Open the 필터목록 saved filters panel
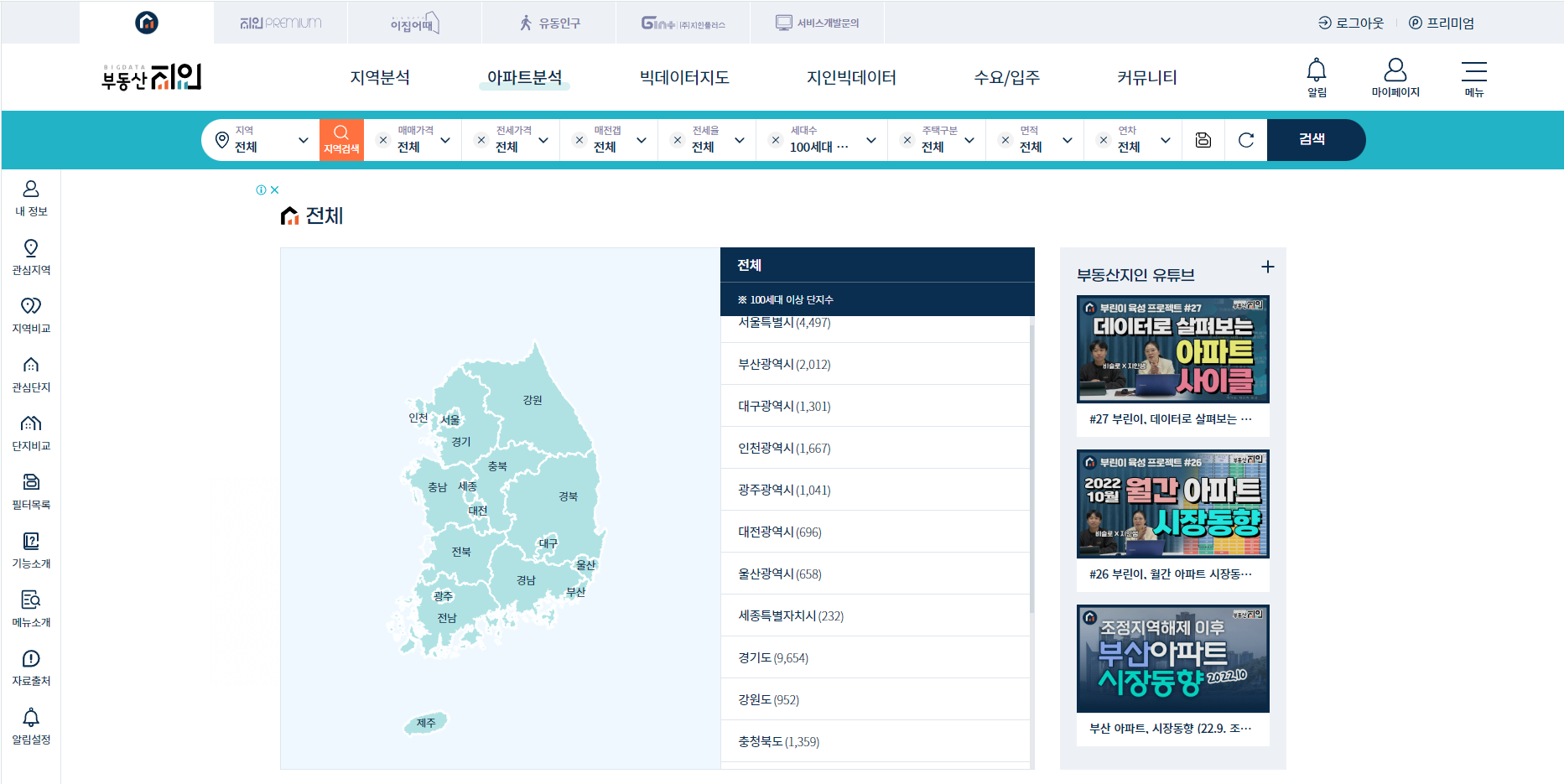 point(30,491)
